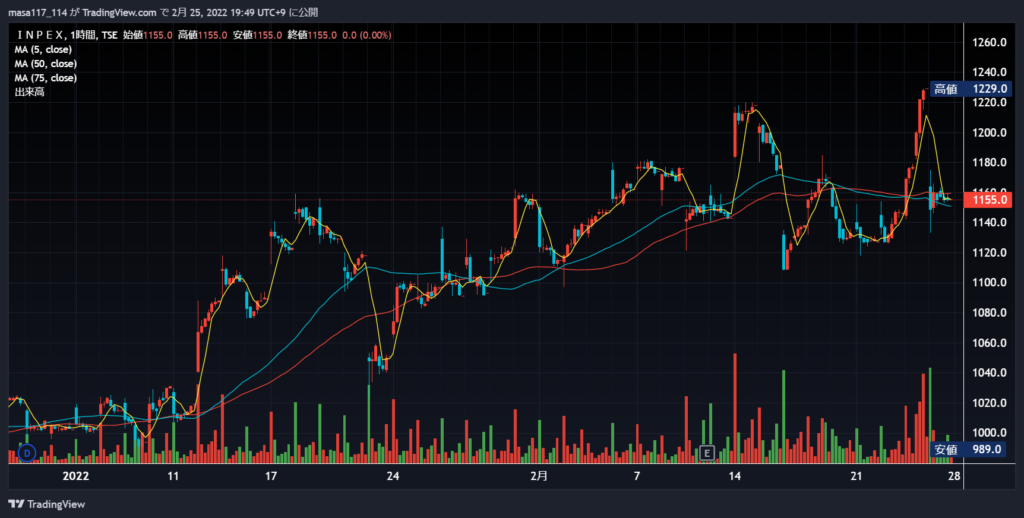1024x518 pixels.
Task: Click the 2022 label on time axis
Action: (75, 476)
